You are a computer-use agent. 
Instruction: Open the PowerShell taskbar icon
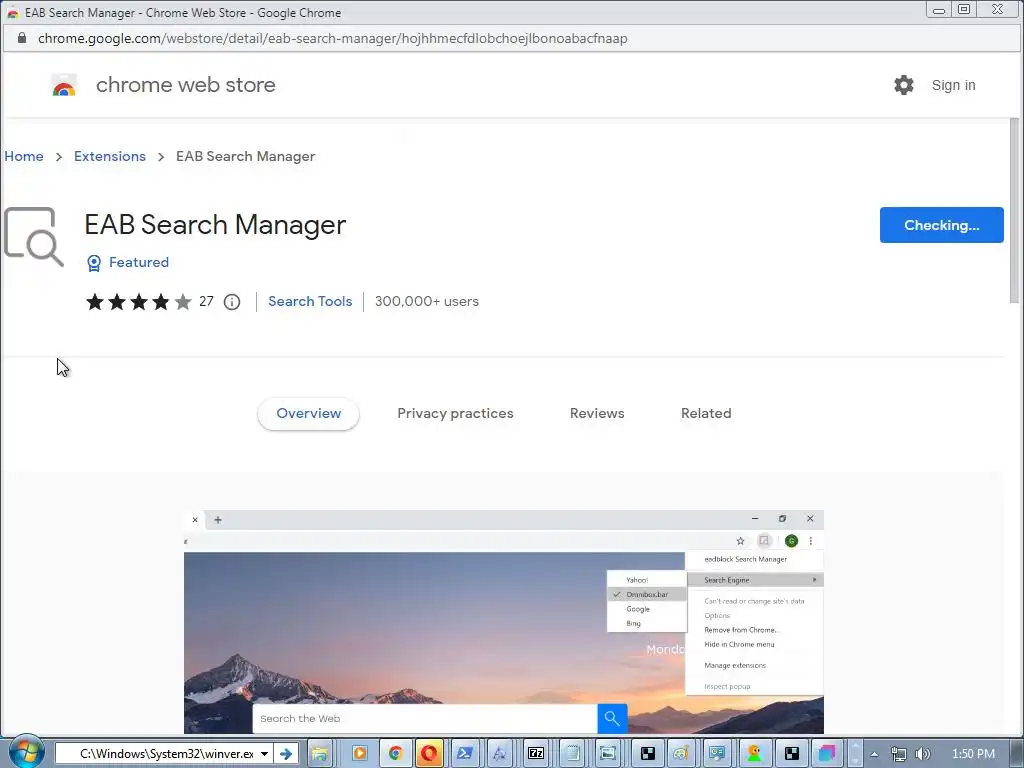coord(465,754)
